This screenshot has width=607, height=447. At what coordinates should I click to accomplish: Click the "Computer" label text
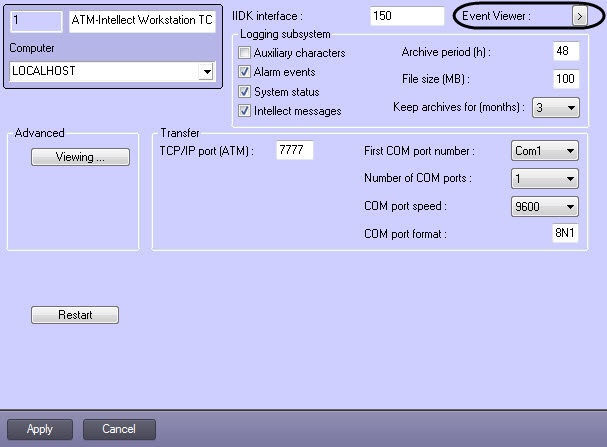32,48
